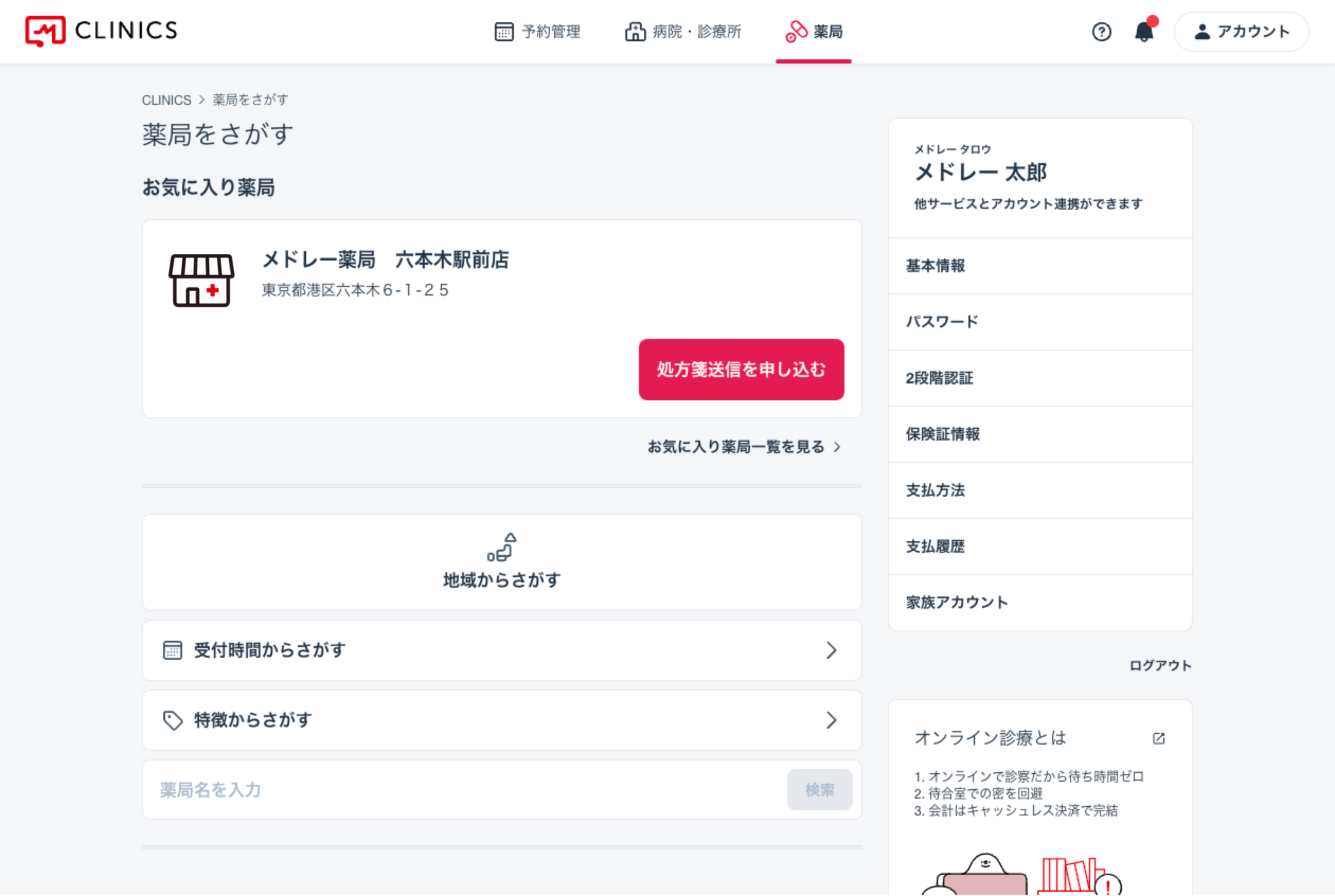1335x896 pixels.
Task: Click user name メドレー 太郎
Action: point(981,172)
